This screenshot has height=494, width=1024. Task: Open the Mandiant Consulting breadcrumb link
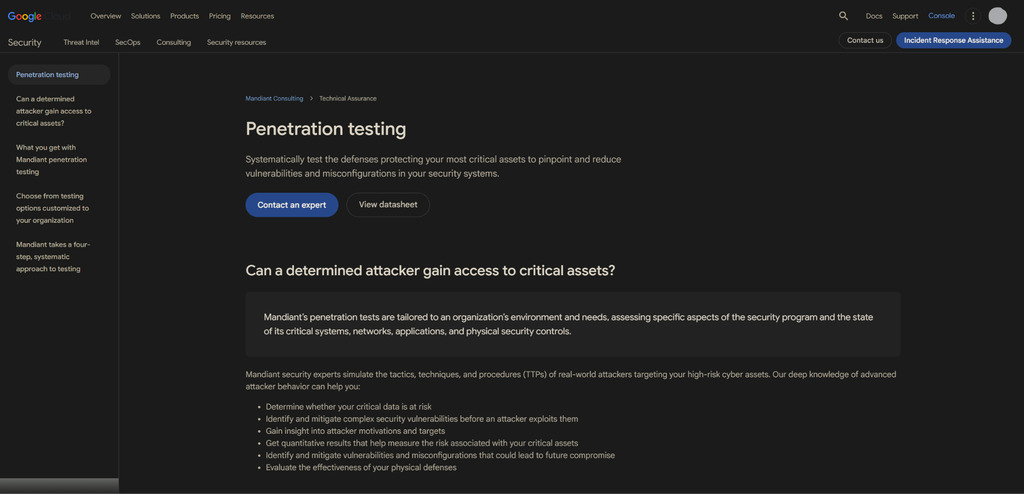coord(274,99)
